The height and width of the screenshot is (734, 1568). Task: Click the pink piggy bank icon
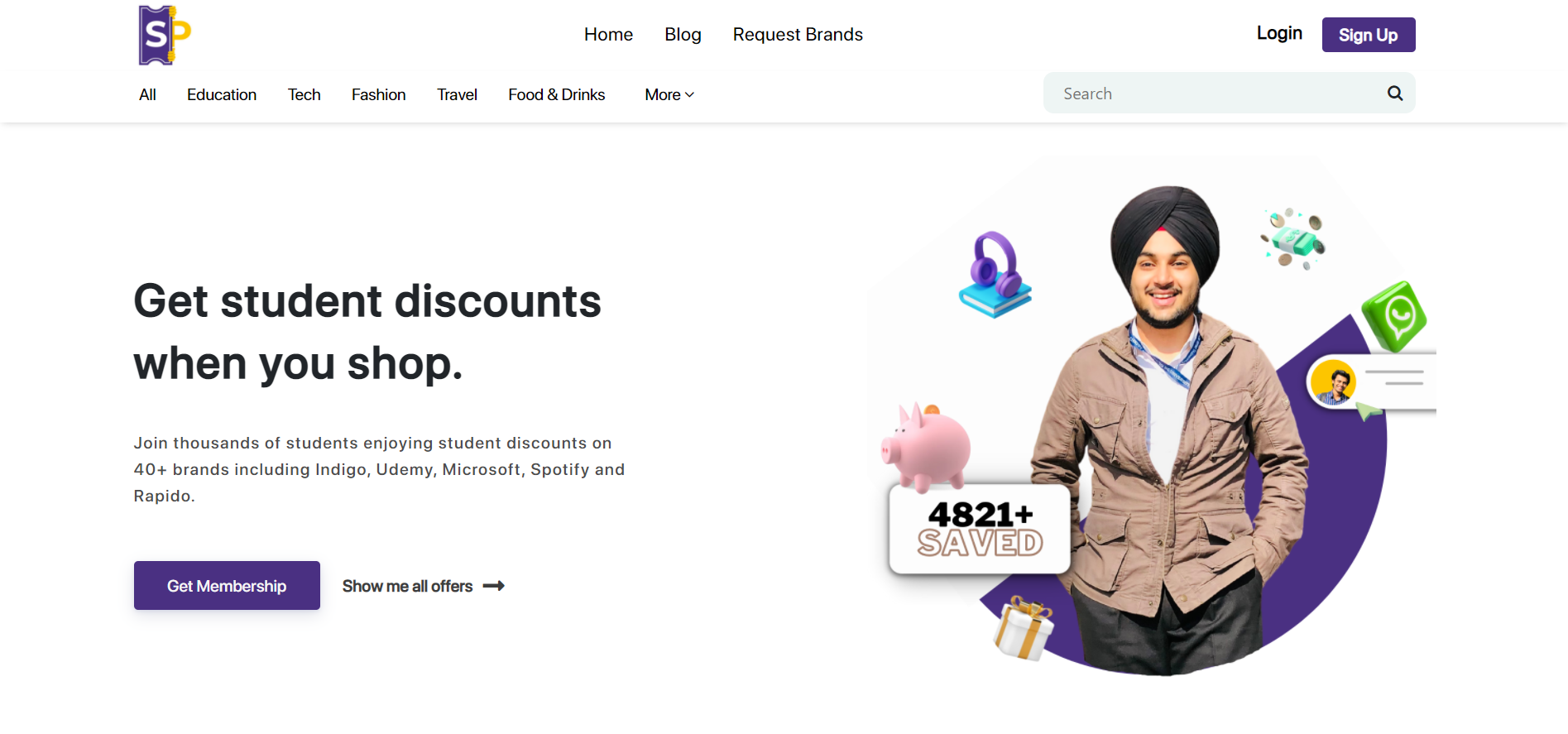(926, 447)
